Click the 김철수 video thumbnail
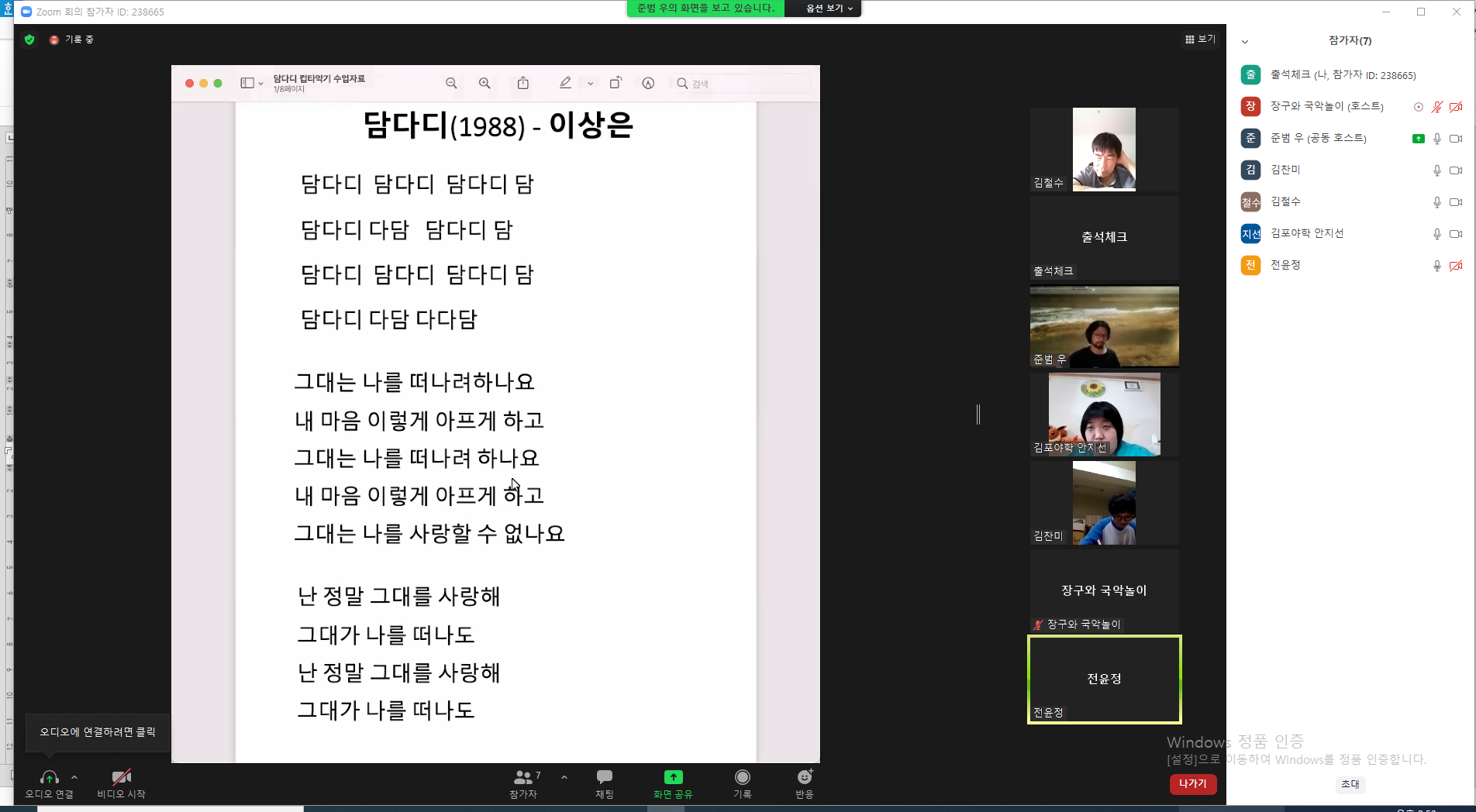 (x=1104, y=149)
